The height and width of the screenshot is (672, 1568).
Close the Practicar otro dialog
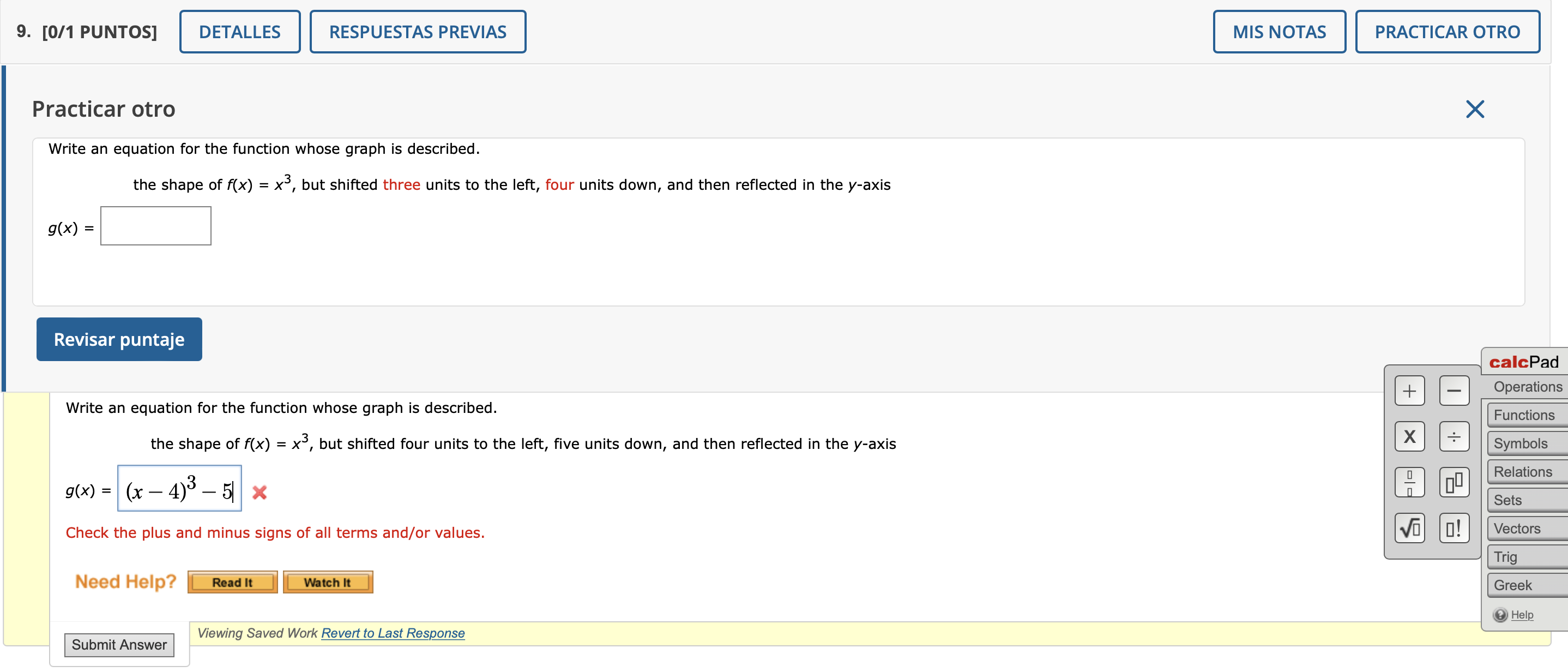pyautogui.click(x=1475, y=109)
